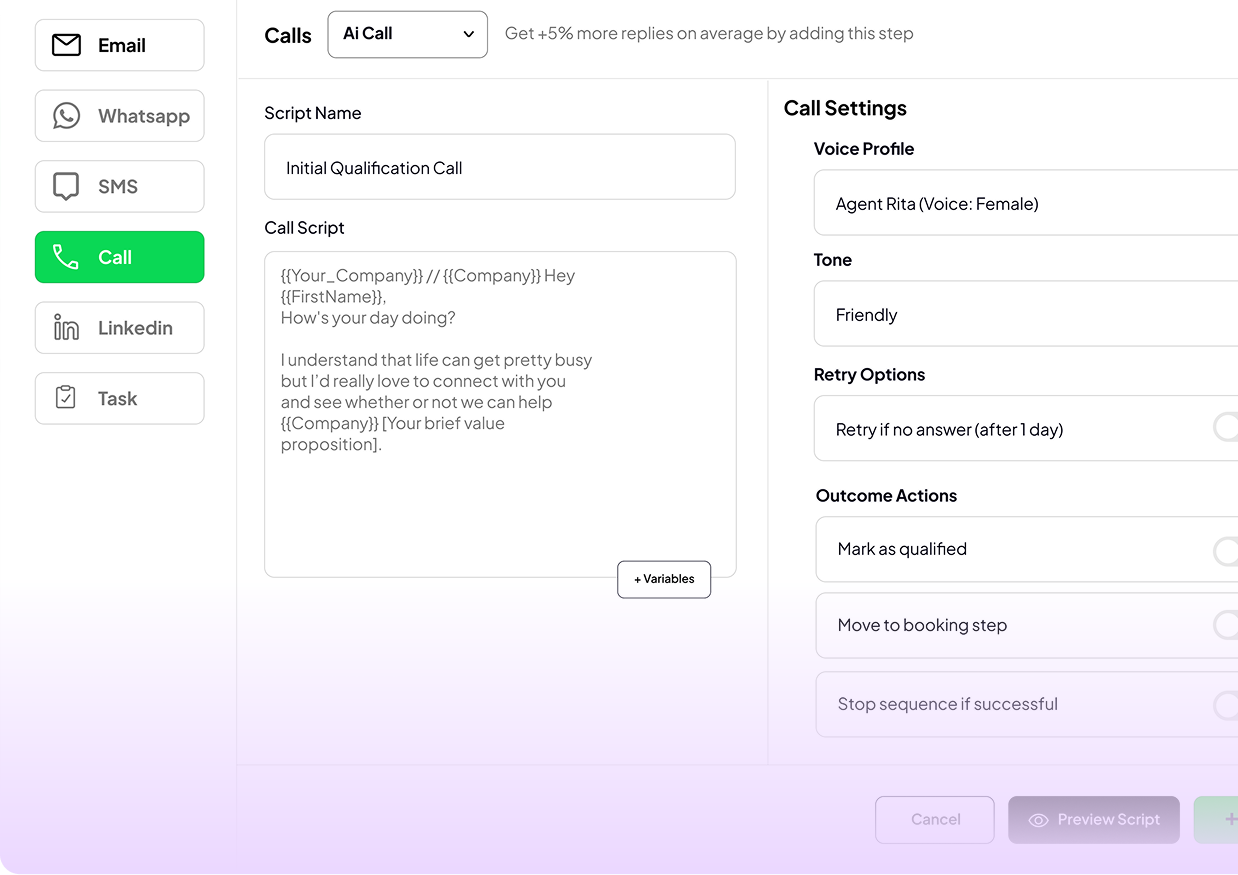Toggle Stop sequence if successful
Viewport: 1238px width, 875px height.
pyautogui.click(x=1226, y=705)
